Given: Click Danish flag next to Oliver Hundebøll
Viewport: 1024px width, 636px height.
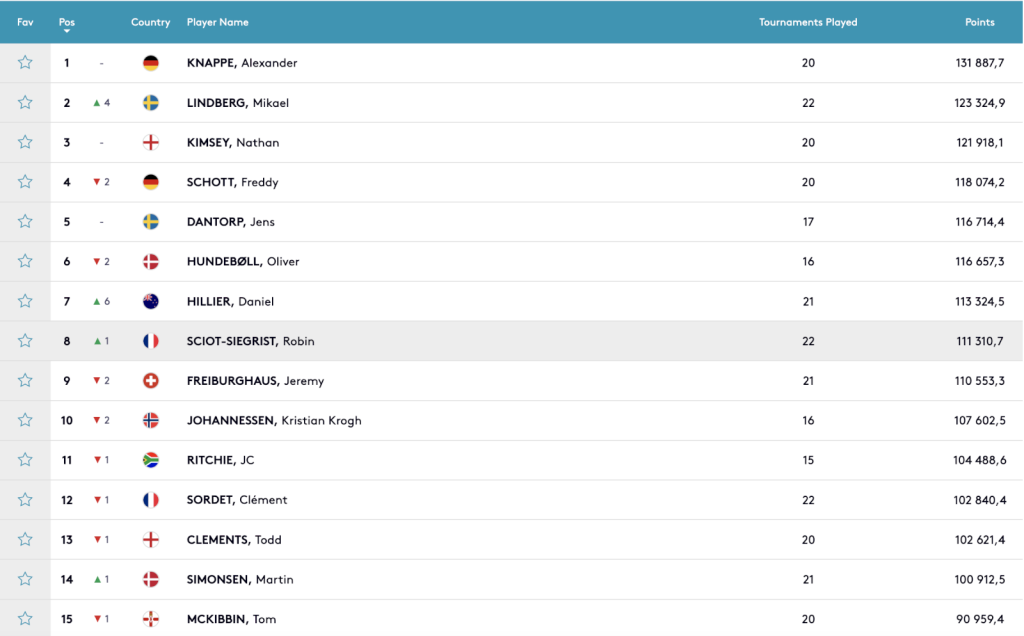Looking at the screenshot, I should tap(151, 261).
